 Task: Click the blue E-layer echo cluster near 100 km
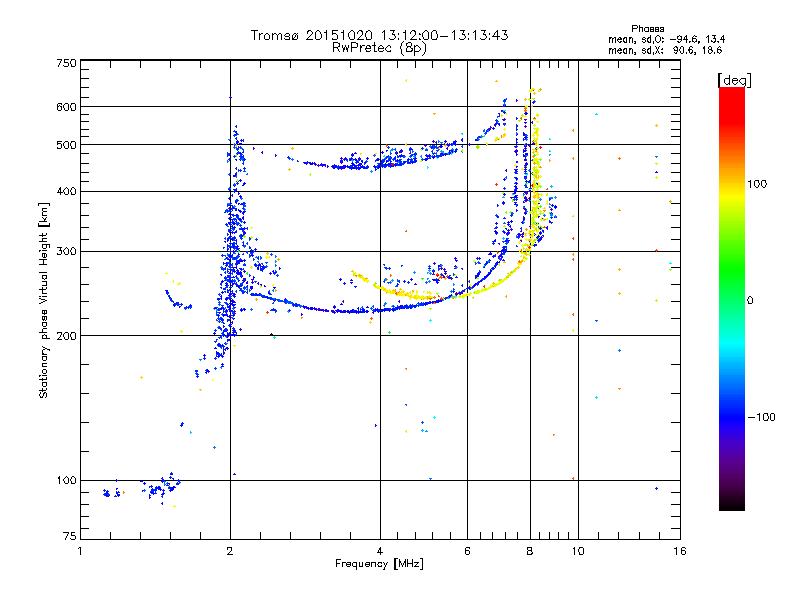[x=161, y=487]
